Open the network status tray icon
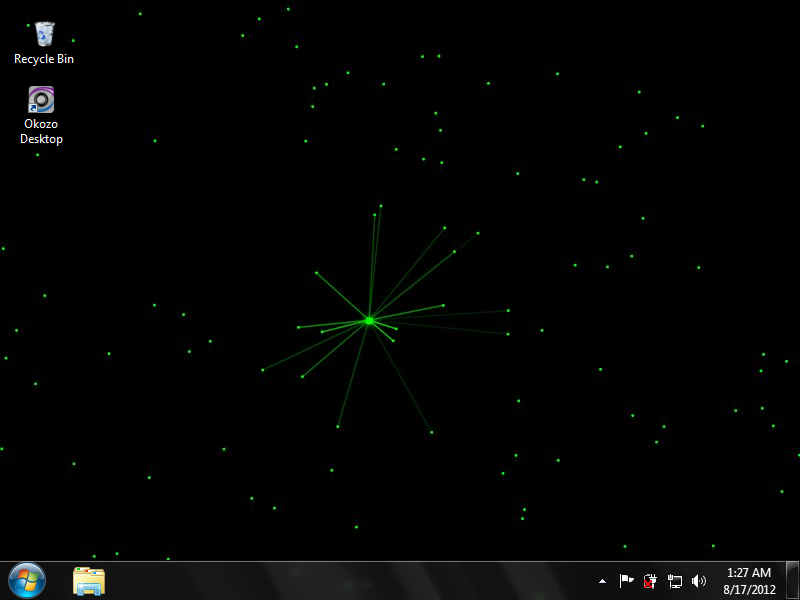 (674, 581)
